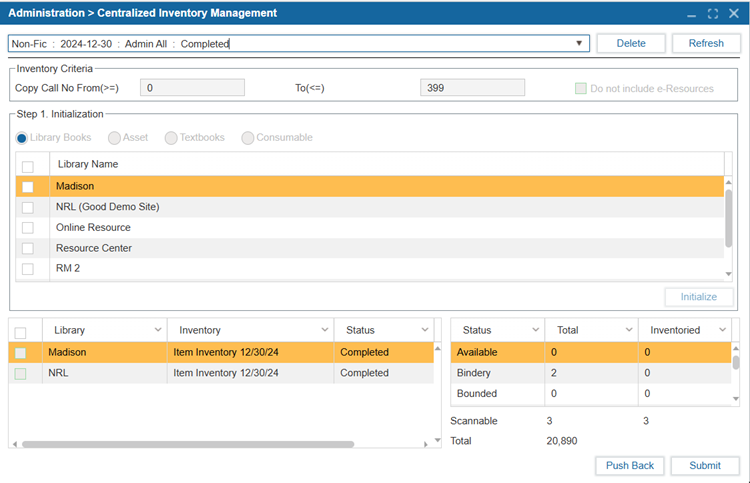
Task: Open the Total column dropdown
Action: pos(629,330)
